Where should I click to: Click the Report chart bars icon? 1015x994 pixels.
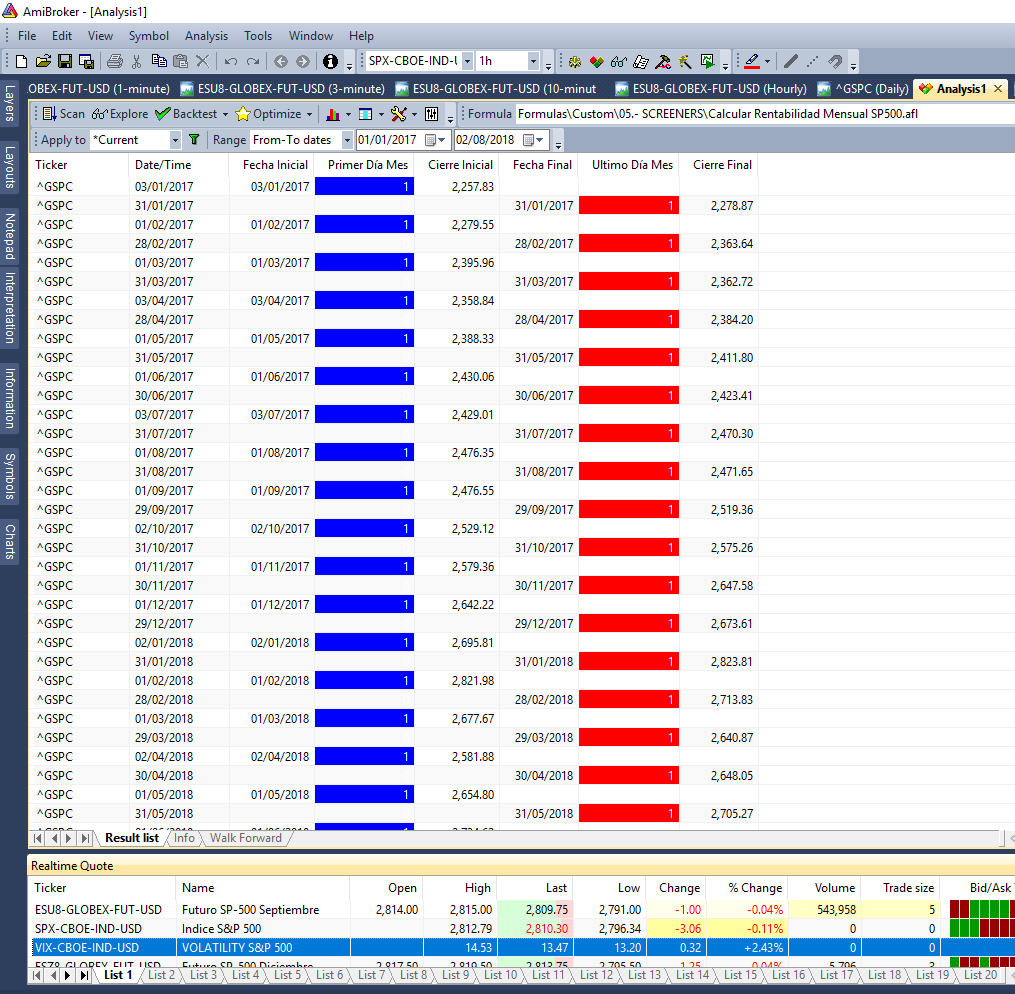click(333, 115)
